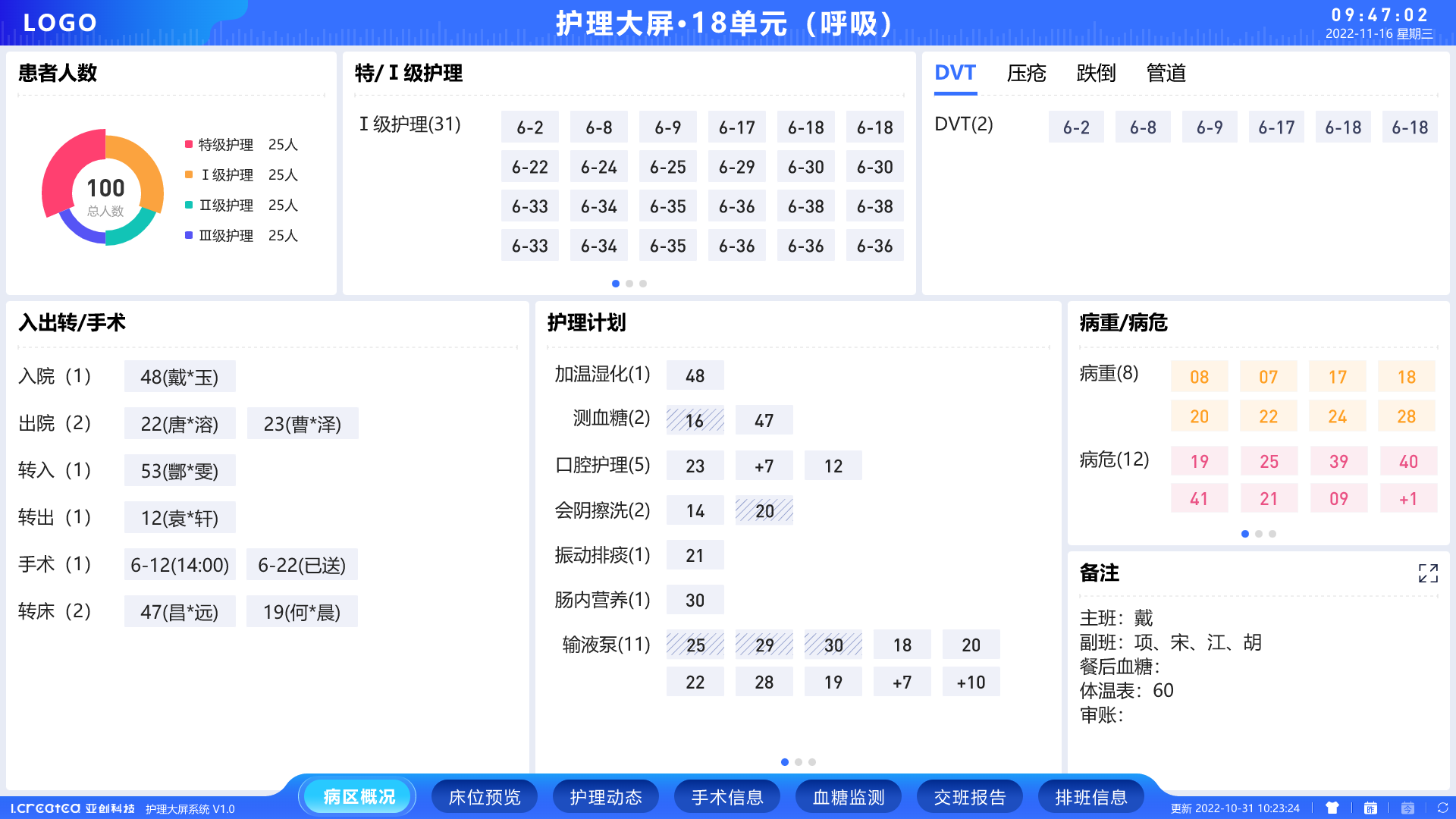Click the red 特级护理 legend swatch
1456x819 pixels.
[x=189, y=144]
